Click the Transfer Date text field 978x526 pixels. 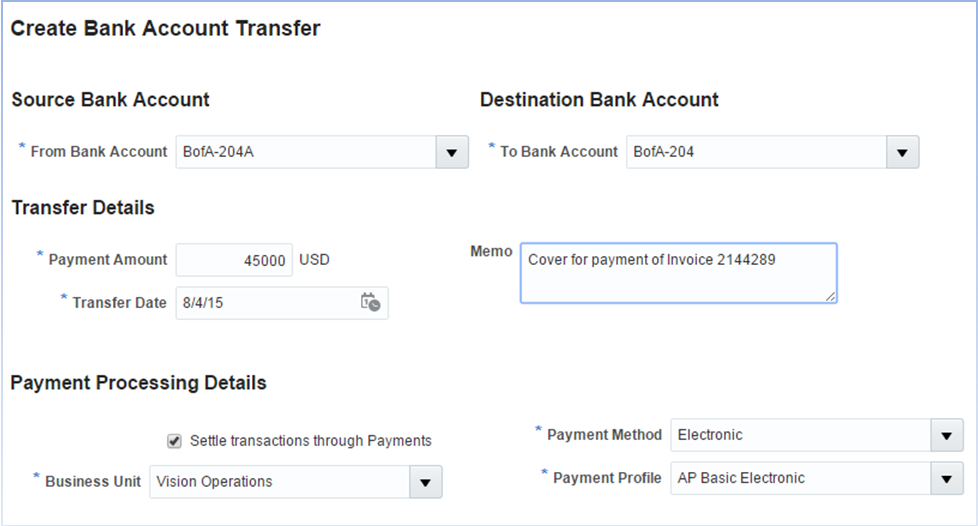click(x=265, y=302)
